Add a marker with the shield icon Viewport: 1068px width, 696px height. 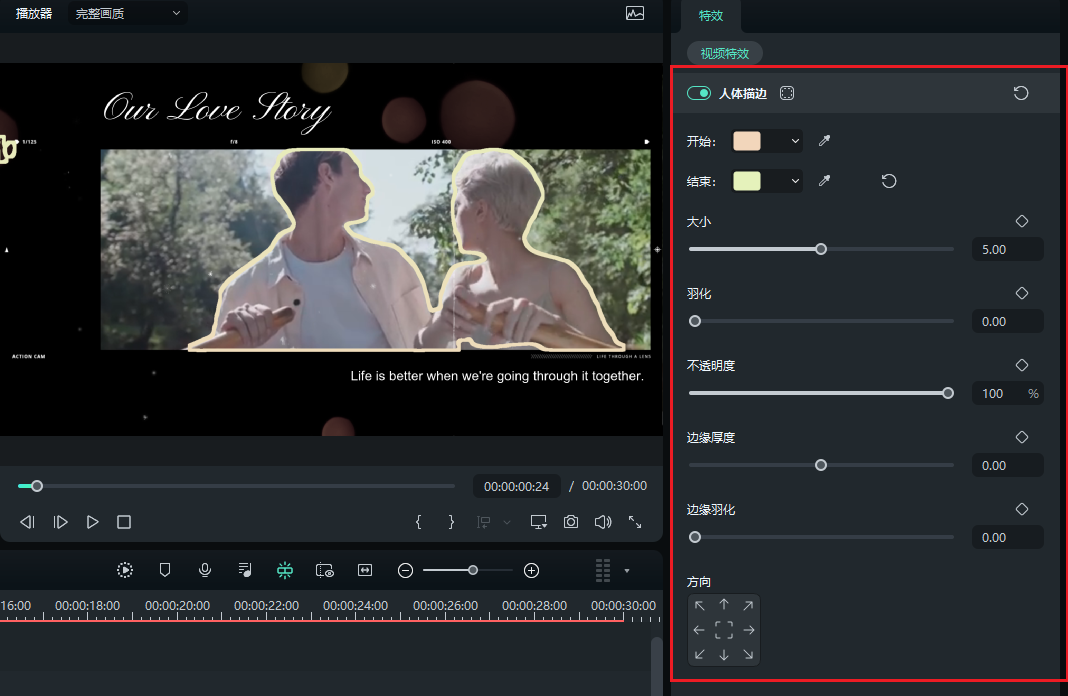pyautogui.click(x=165, y=570)
